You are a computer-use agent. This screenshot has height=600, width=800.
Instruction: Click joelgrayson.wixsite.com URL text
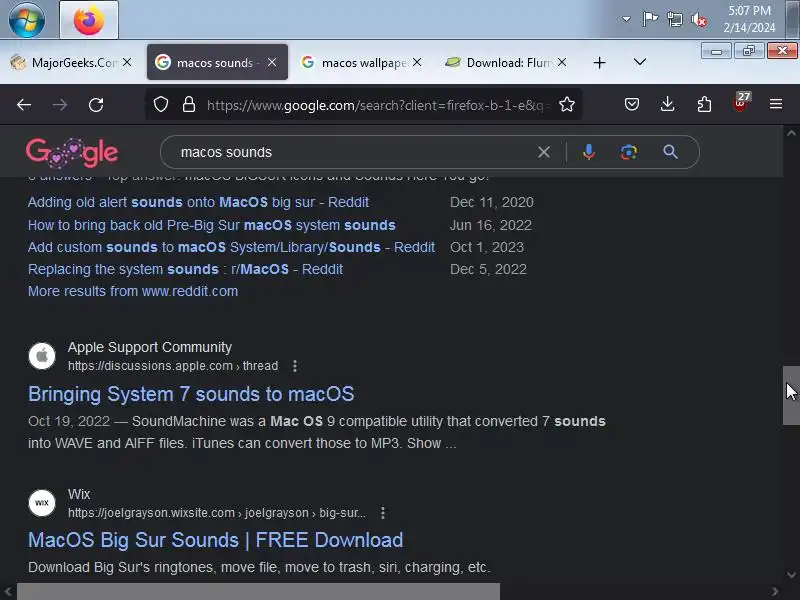tap(217, 513)
